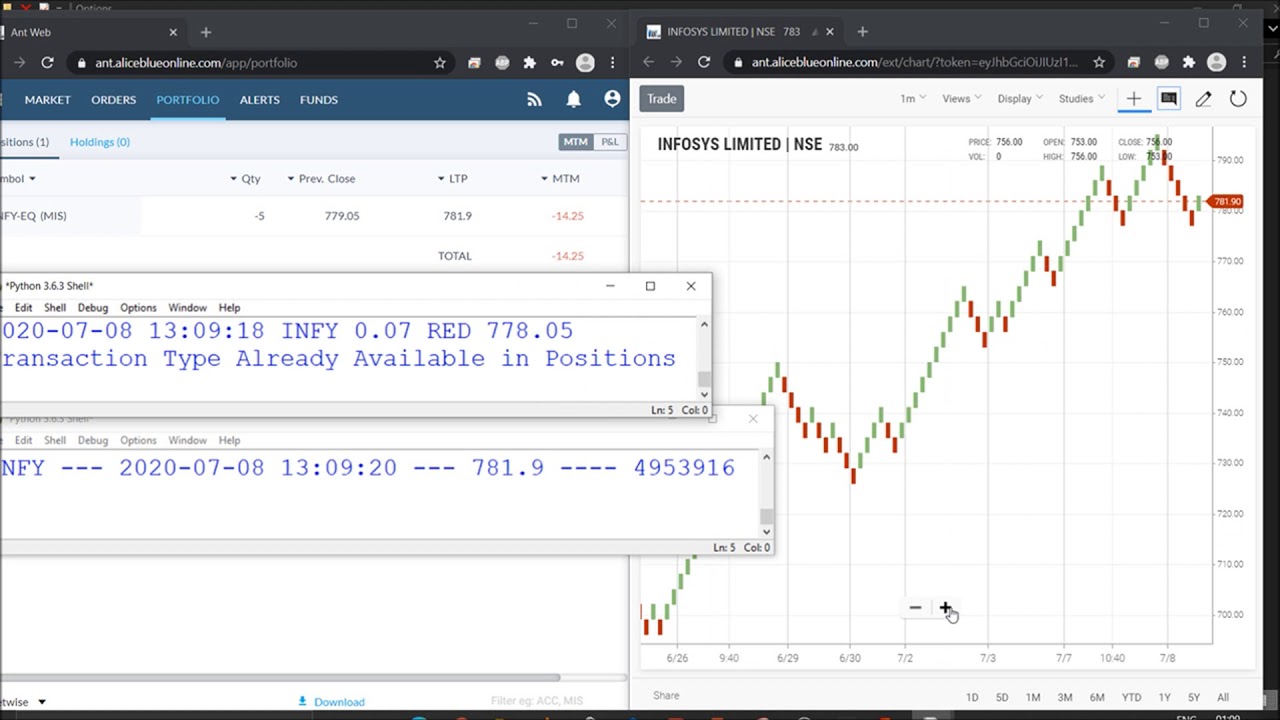
Task: Open the 1m interval dropdown
Action: (x=912, y=98)
